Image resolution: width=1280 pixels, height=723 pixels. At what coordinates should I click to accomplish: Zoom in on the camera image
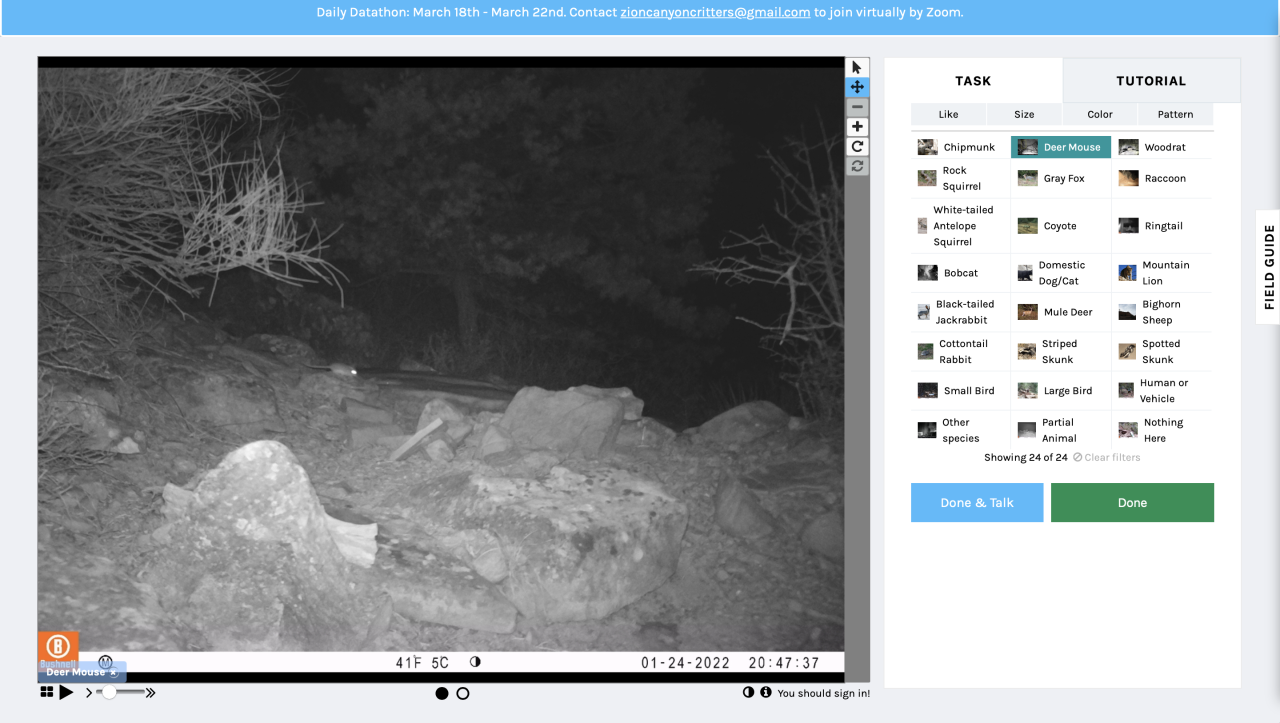click(857, 127)
